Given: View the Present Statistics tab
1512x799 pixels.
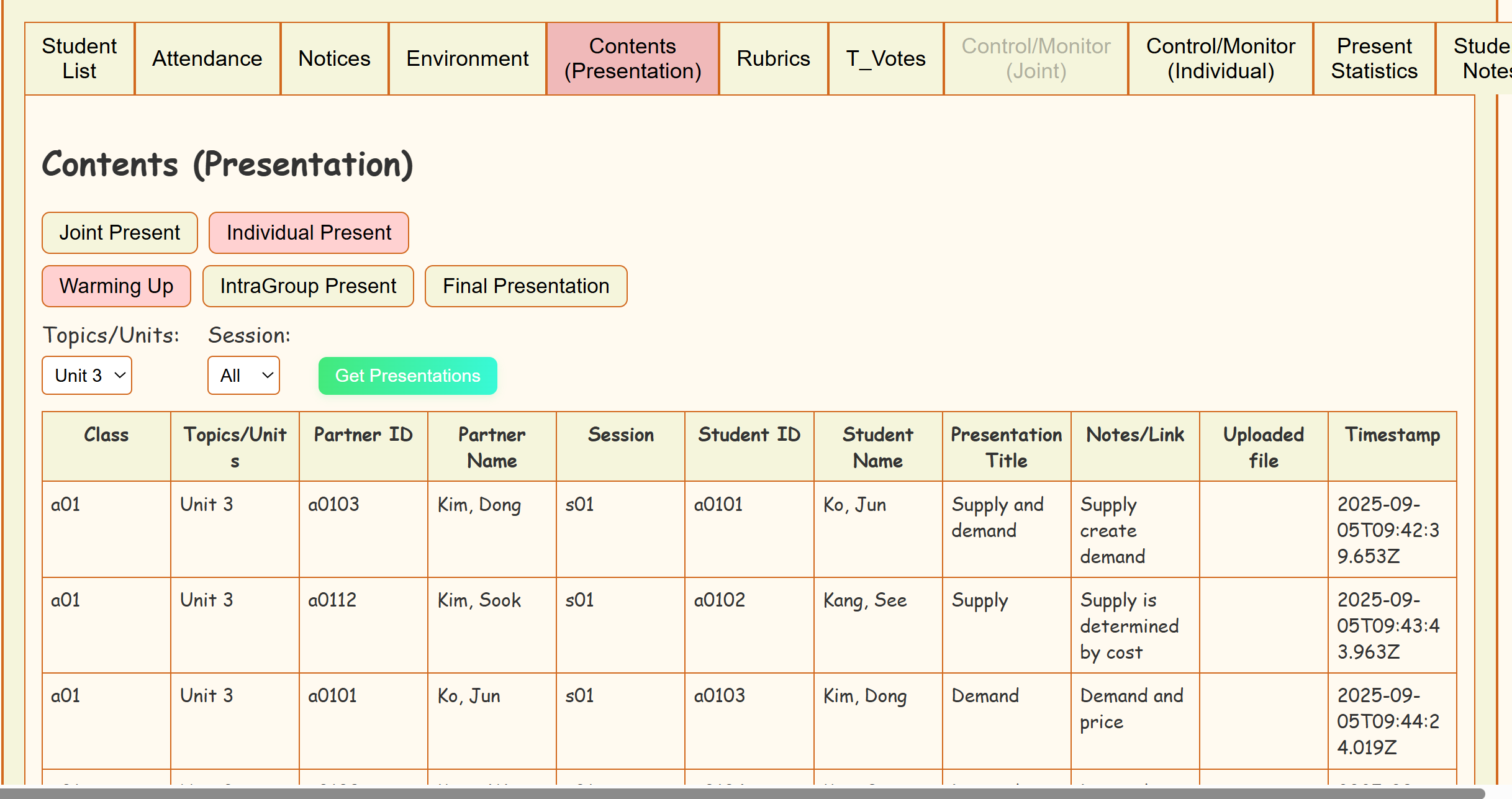Looking at the screenshot, I should 1374,58.
